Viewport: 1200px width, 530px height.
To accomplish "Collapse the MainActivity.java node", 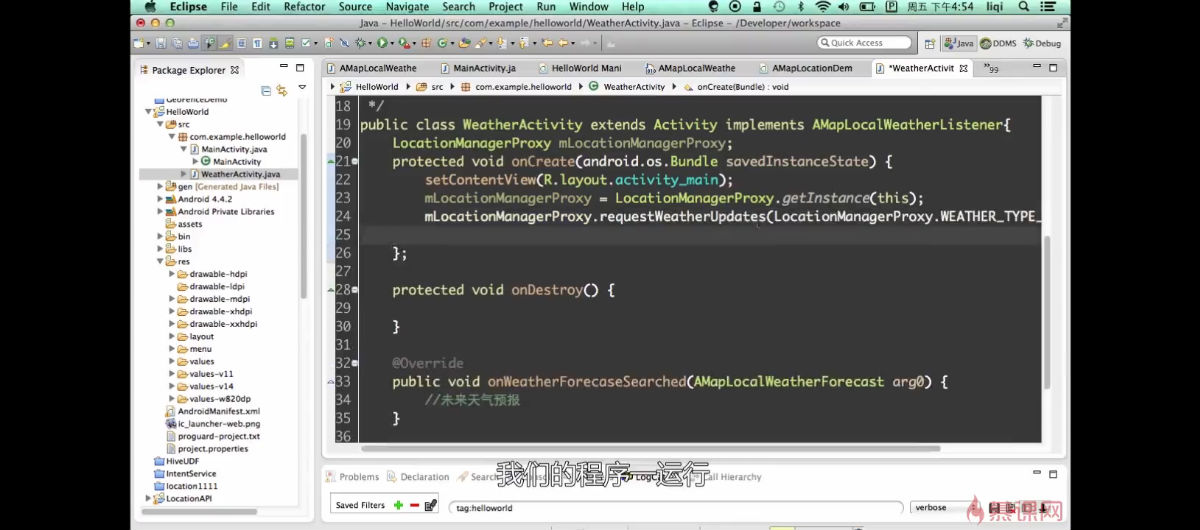I will coord(184,149).
